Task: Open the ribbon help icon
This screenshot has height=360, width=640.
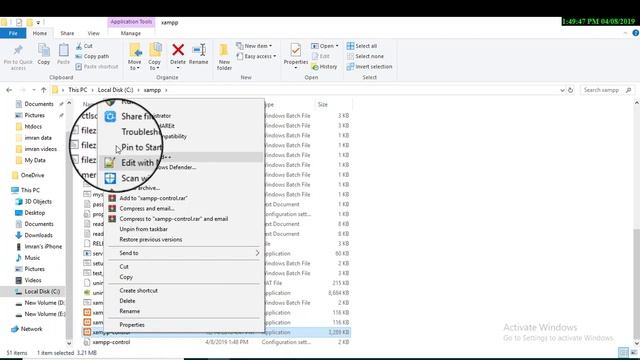Action: click(x=636, y=33)
